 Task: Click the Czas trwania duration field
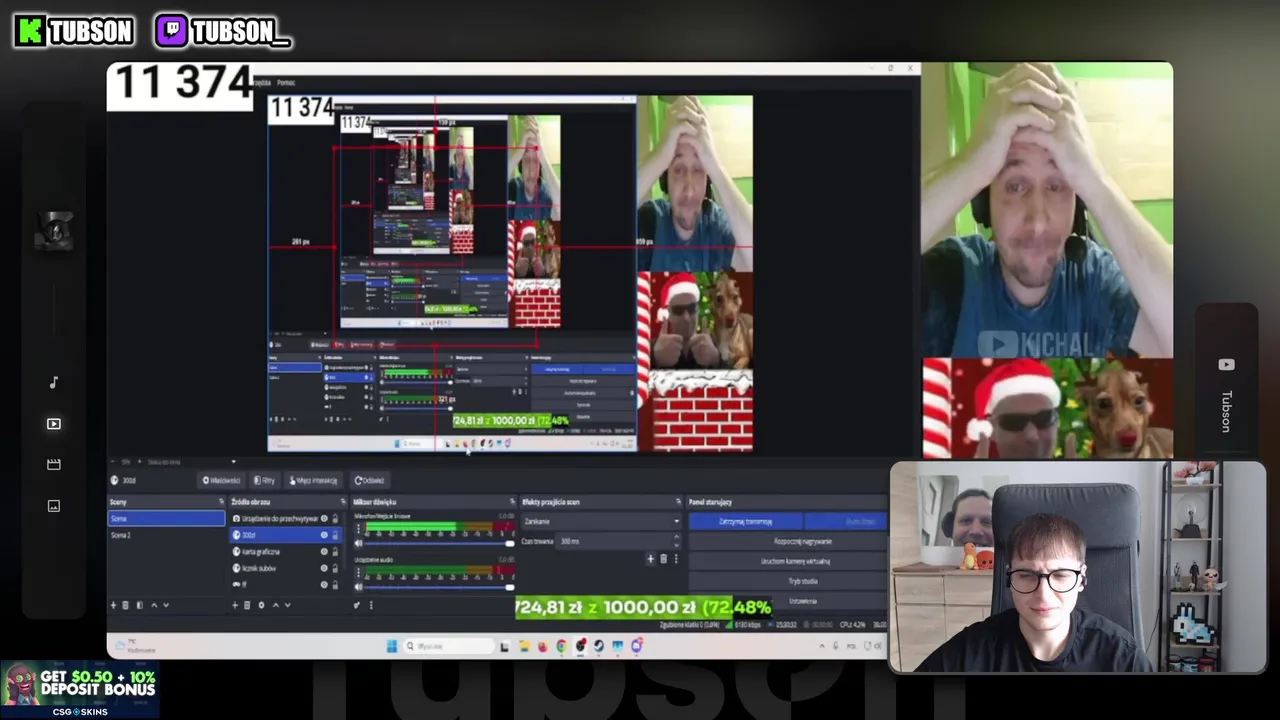coord(617,541)
